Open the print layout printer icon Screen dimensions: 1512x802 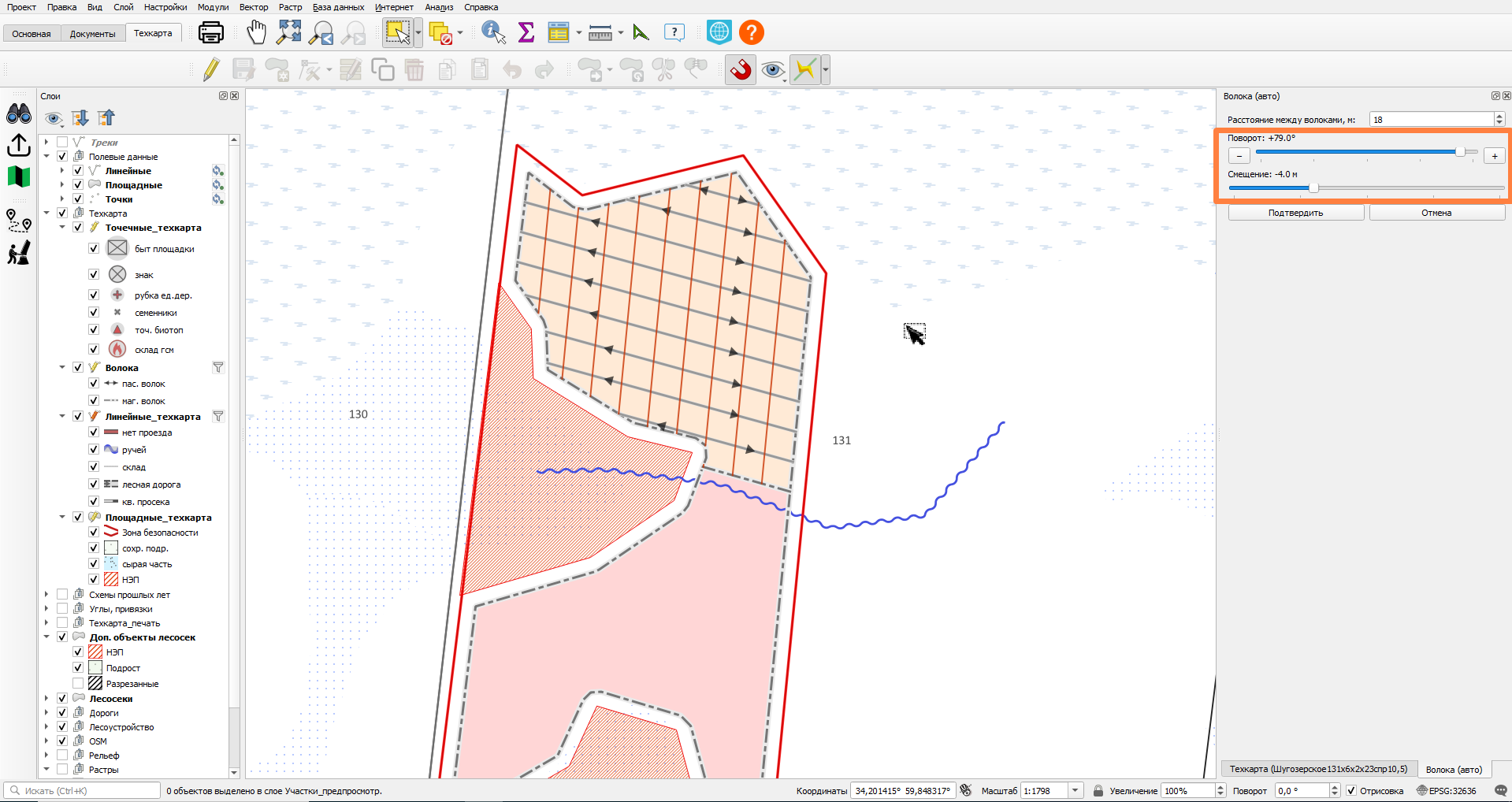pyautogui.click(x=211, y=32)
